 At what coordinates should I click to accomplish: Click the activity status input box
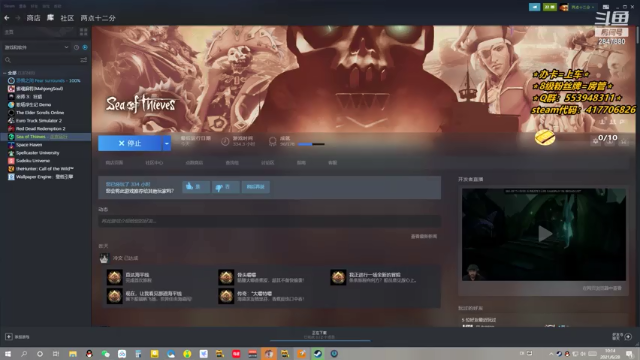269,221
